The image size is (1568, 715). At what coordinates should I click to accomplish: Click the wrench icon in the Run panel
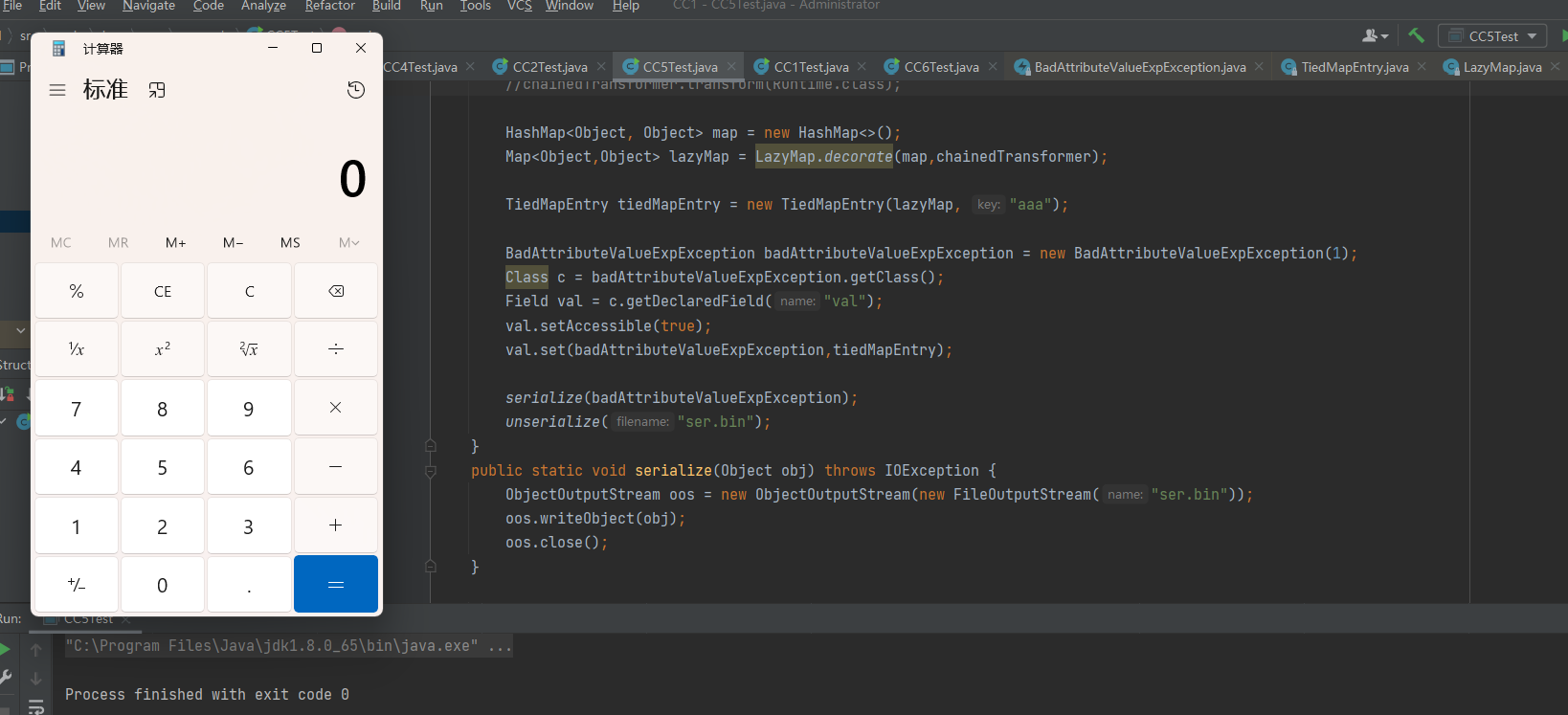click(5, 677)
